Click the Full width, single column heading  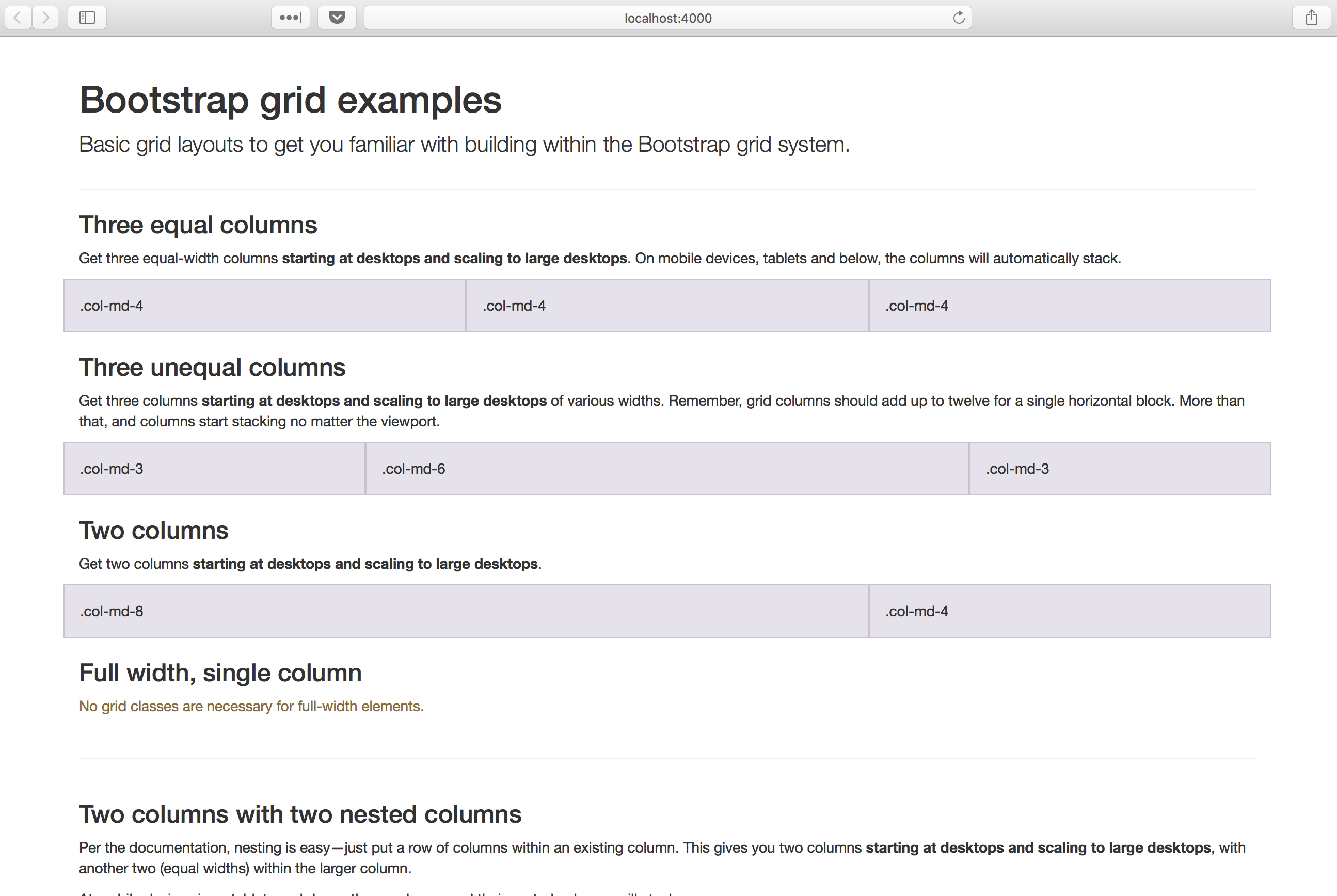[x=220, y=673]
